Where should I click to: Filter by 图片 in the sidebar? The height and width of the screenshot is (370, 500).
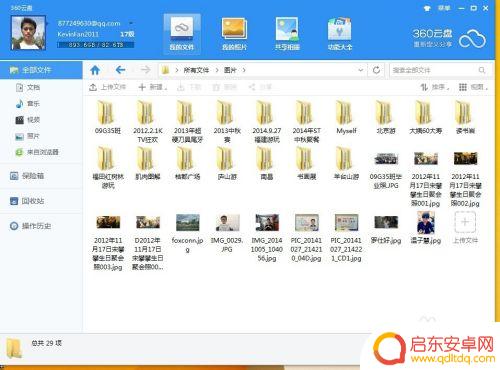point(28,136)
